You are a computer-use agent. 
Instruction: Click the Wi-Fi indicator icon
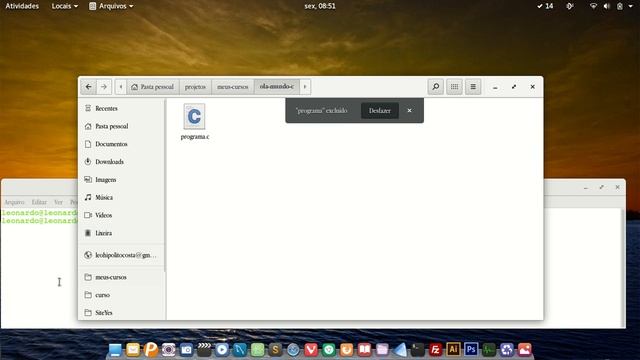coord(593,6)
